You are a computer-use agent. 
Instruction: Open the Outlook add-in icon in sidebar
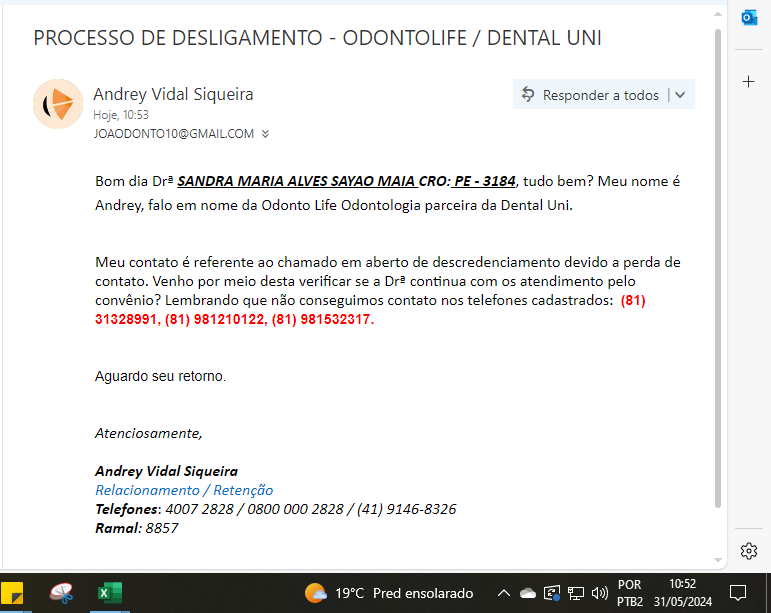point(749,18)
